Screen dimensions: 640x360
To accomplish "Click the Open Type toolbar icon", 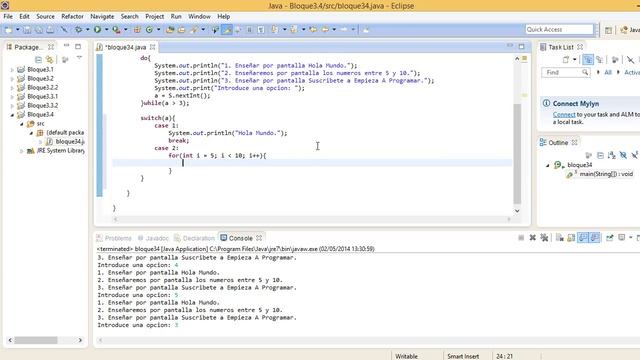I will (170, 30).
